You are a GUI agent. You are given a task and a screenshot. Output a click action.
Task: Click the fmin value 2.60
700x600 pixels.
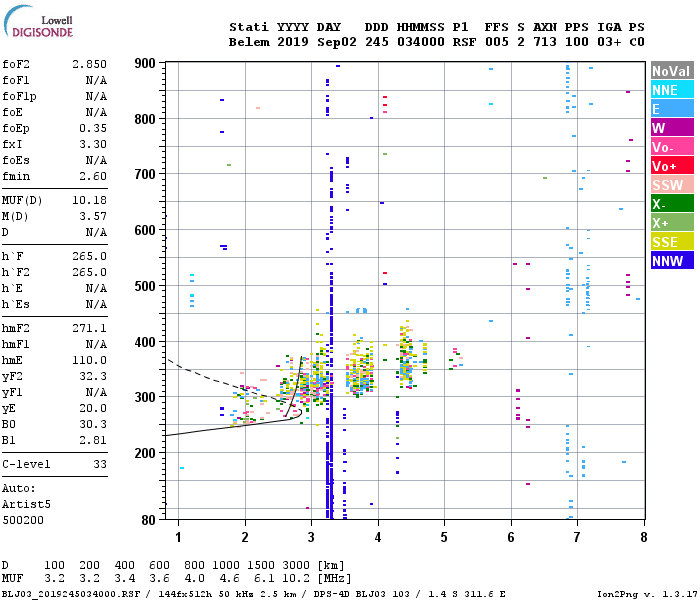93,177
